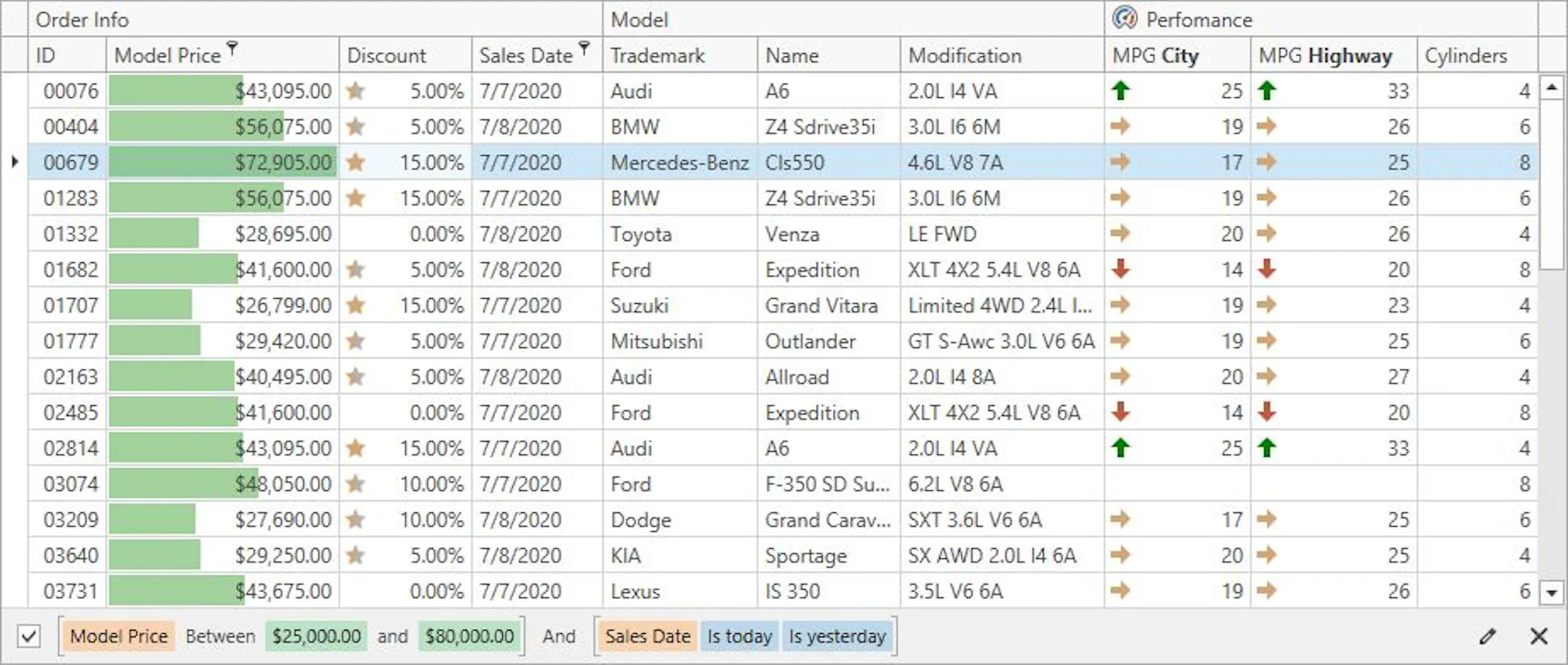Click green up arrow in row 00076 MPG City
The image size is (1568, 665).
coord(1120,91)
